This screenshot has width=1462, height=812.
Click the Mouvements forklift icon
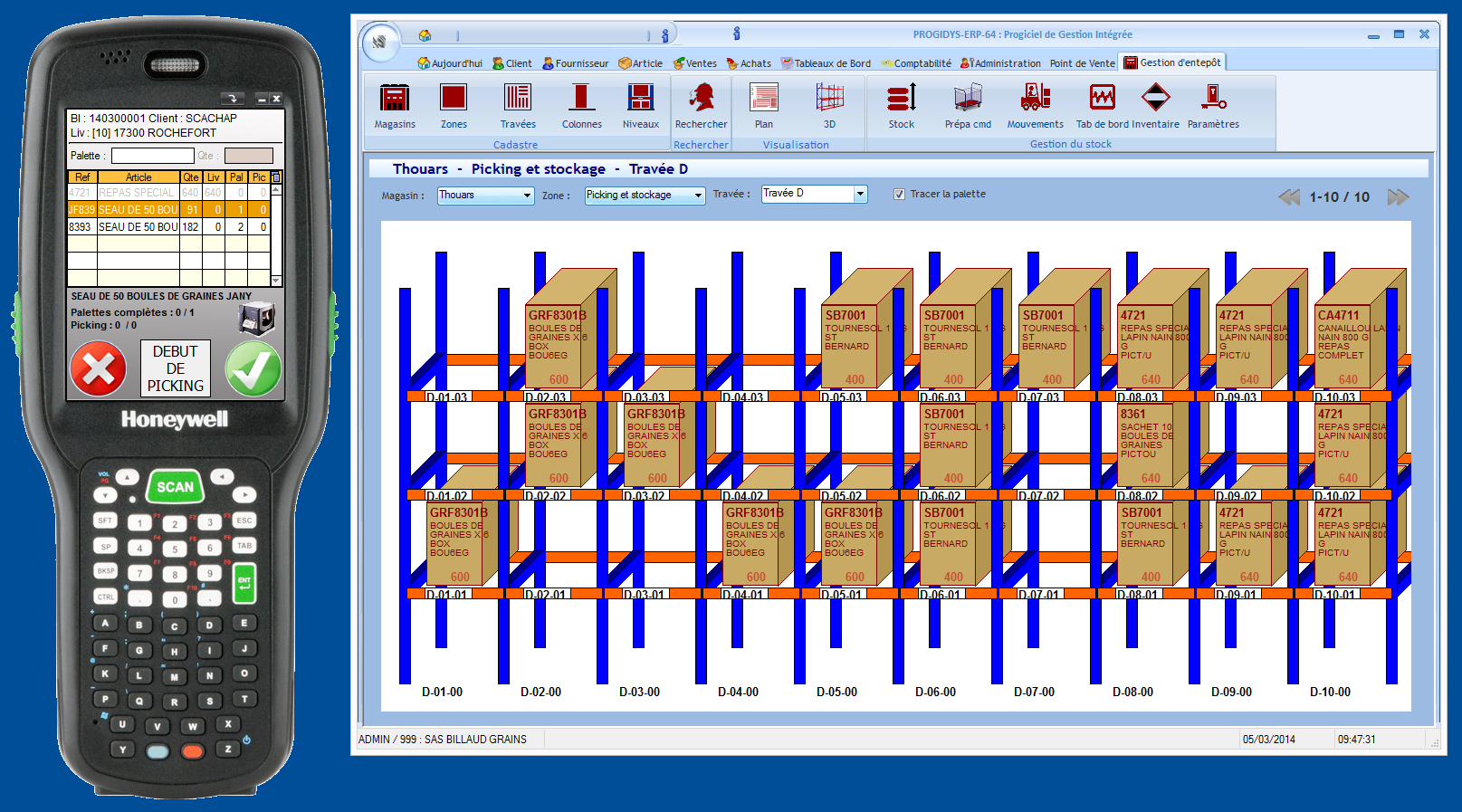coord(1036,98)
